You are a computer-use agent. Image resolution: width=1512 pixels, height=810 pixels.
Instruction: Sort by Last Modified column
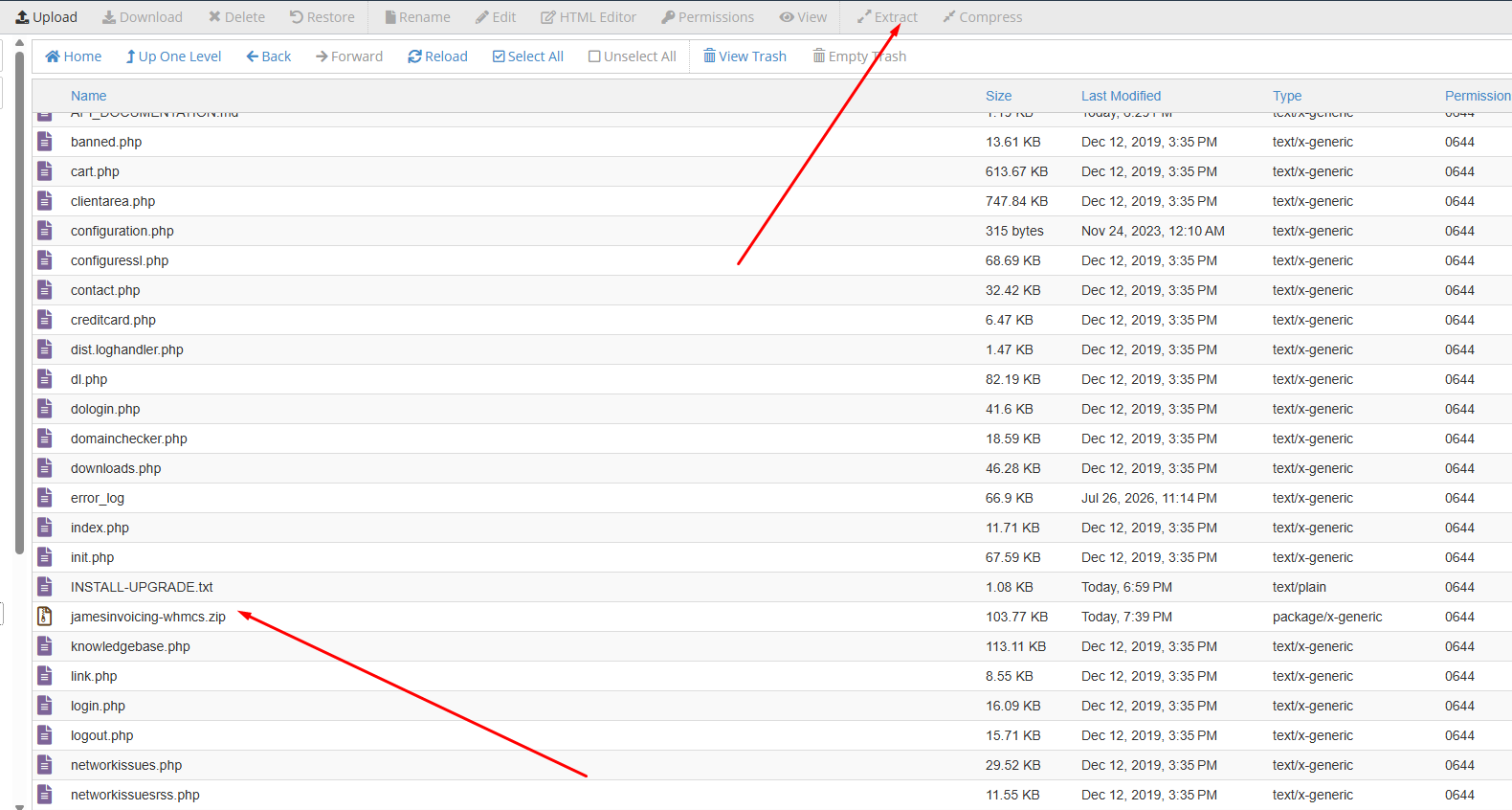pos(1121,96)
